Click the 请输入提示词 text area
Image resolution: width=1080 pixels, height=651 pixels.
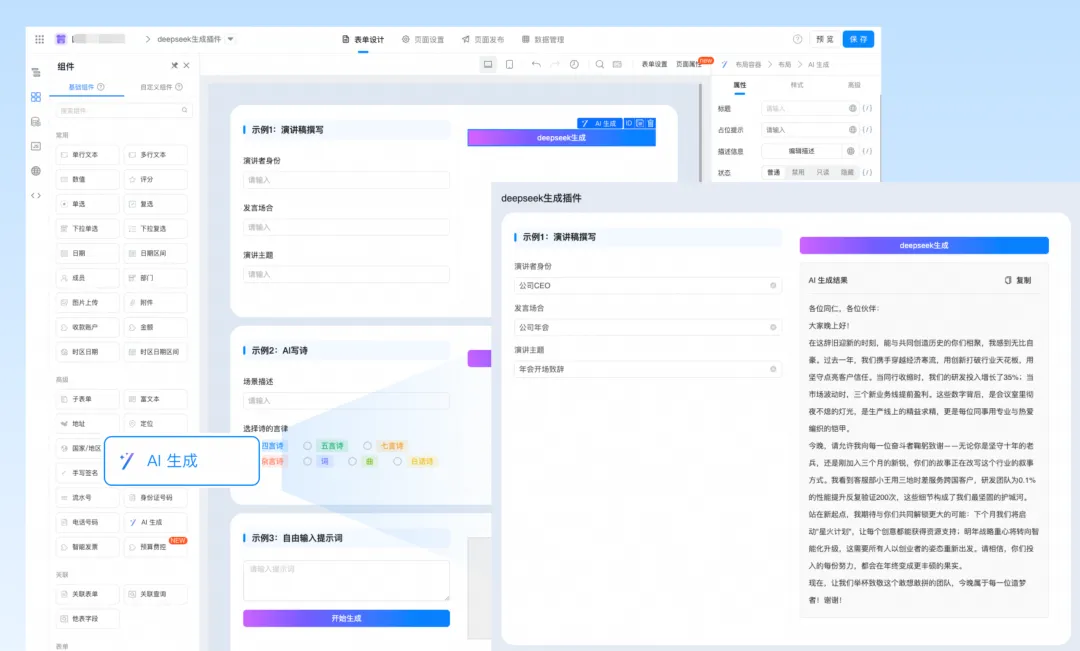(x=346, y=581)
